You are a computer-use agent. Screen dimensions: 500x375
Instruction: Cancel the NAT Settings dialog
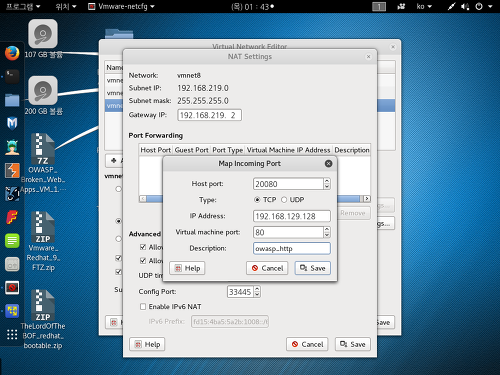[307, 344]
